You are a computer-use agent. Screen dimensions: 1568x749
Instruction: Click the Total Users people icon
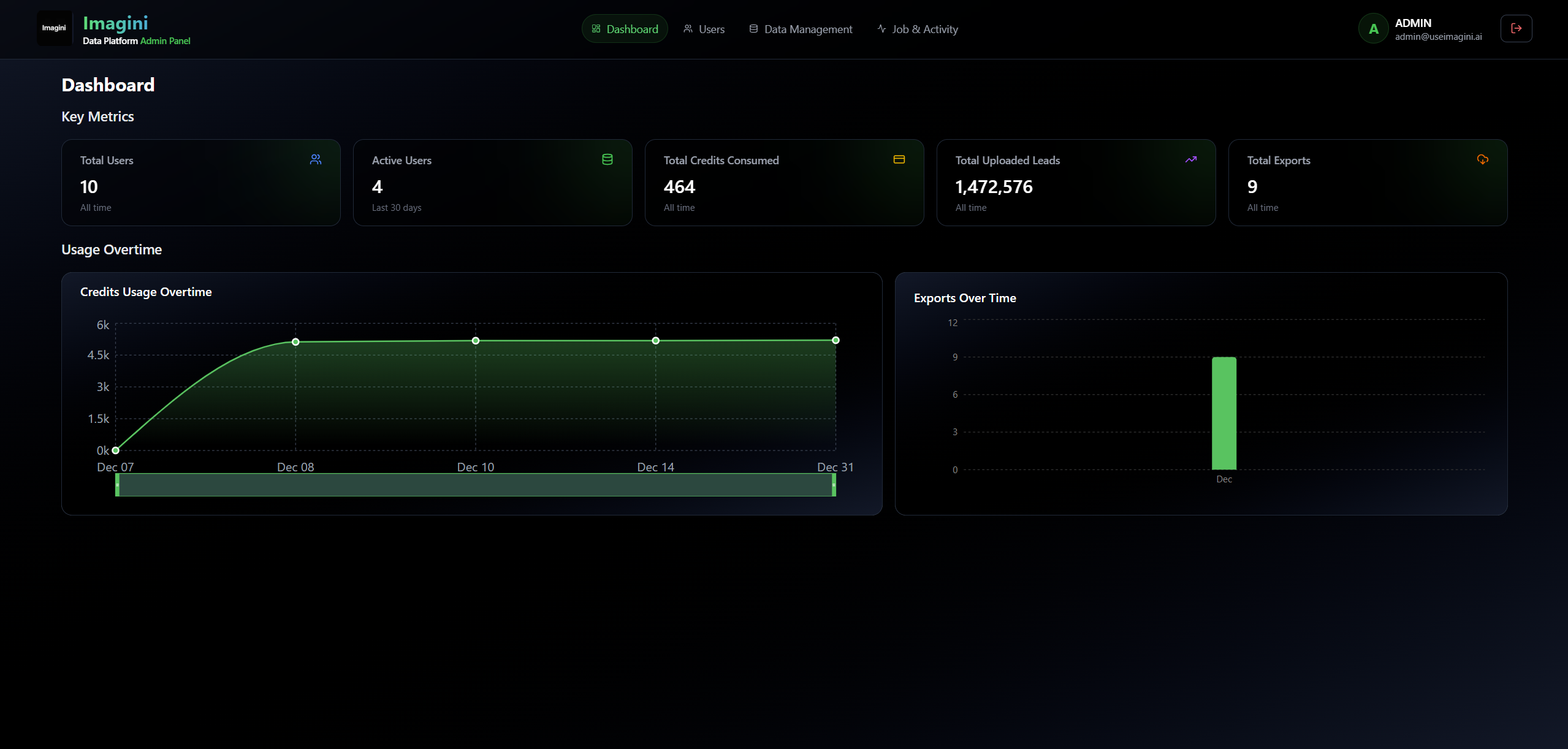pos(316,159)
